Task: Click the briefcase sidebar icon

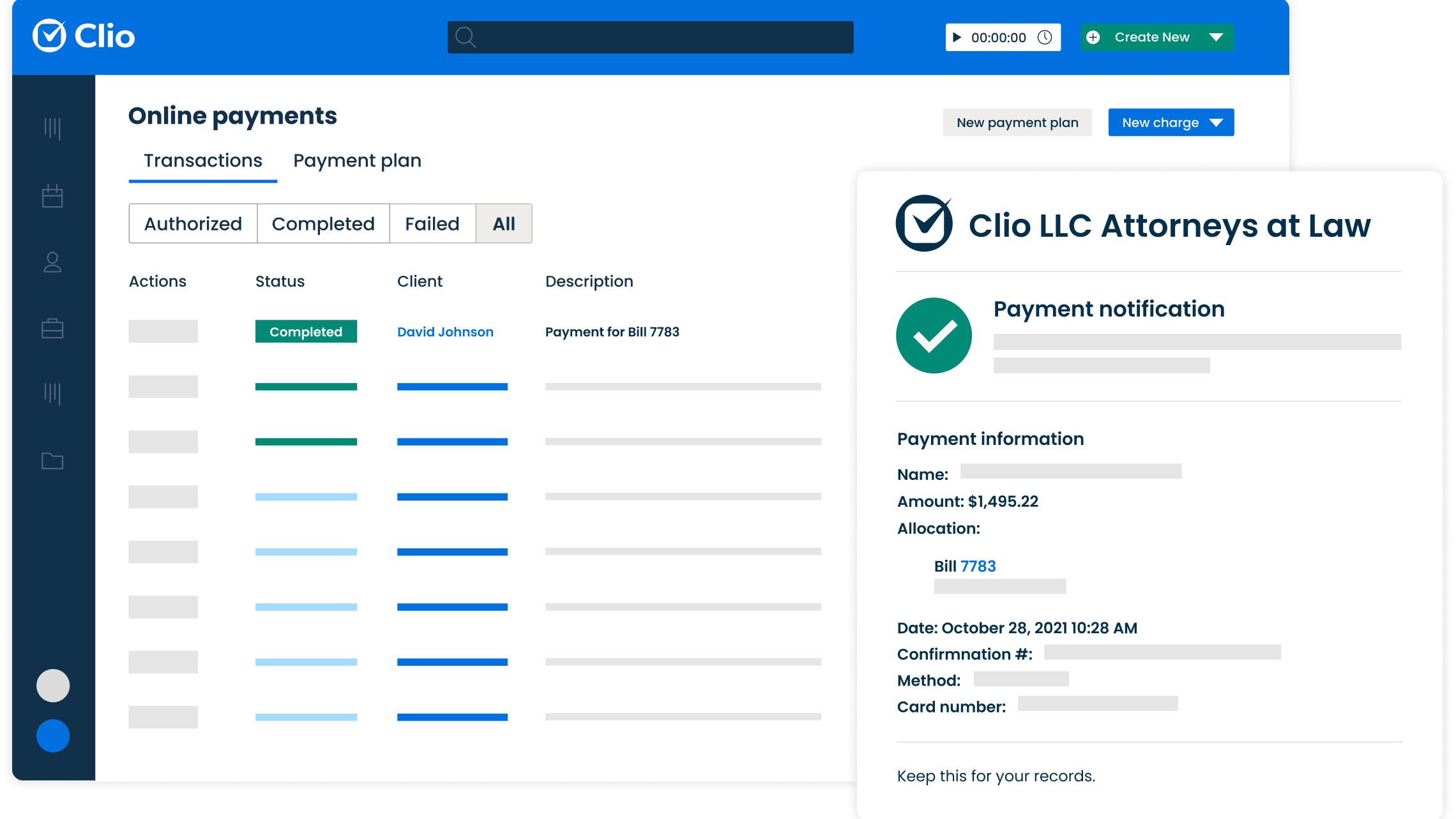Action: pos(53,328)
